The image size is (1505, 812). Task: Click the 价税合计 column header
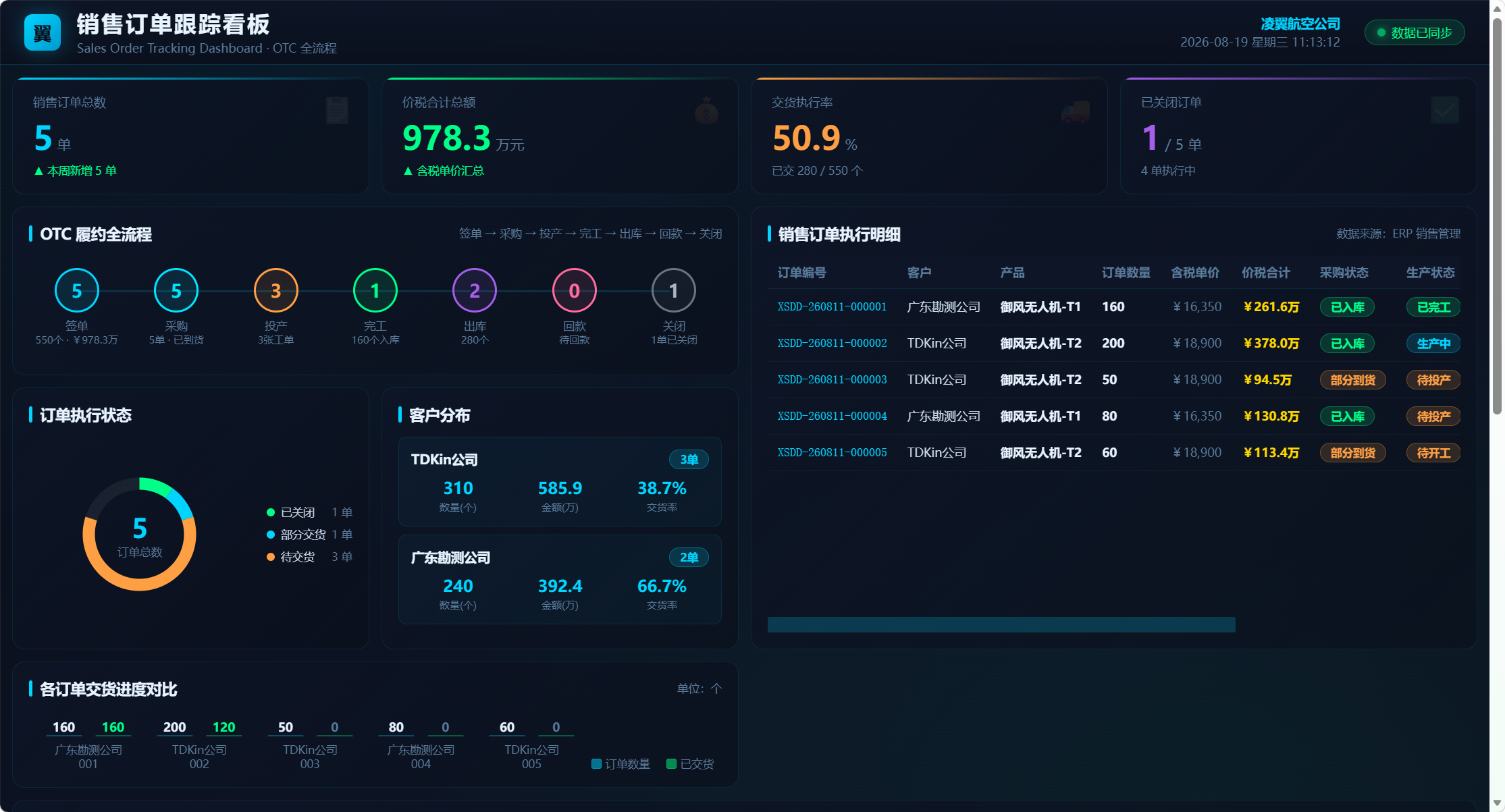tap(1266, 273)
